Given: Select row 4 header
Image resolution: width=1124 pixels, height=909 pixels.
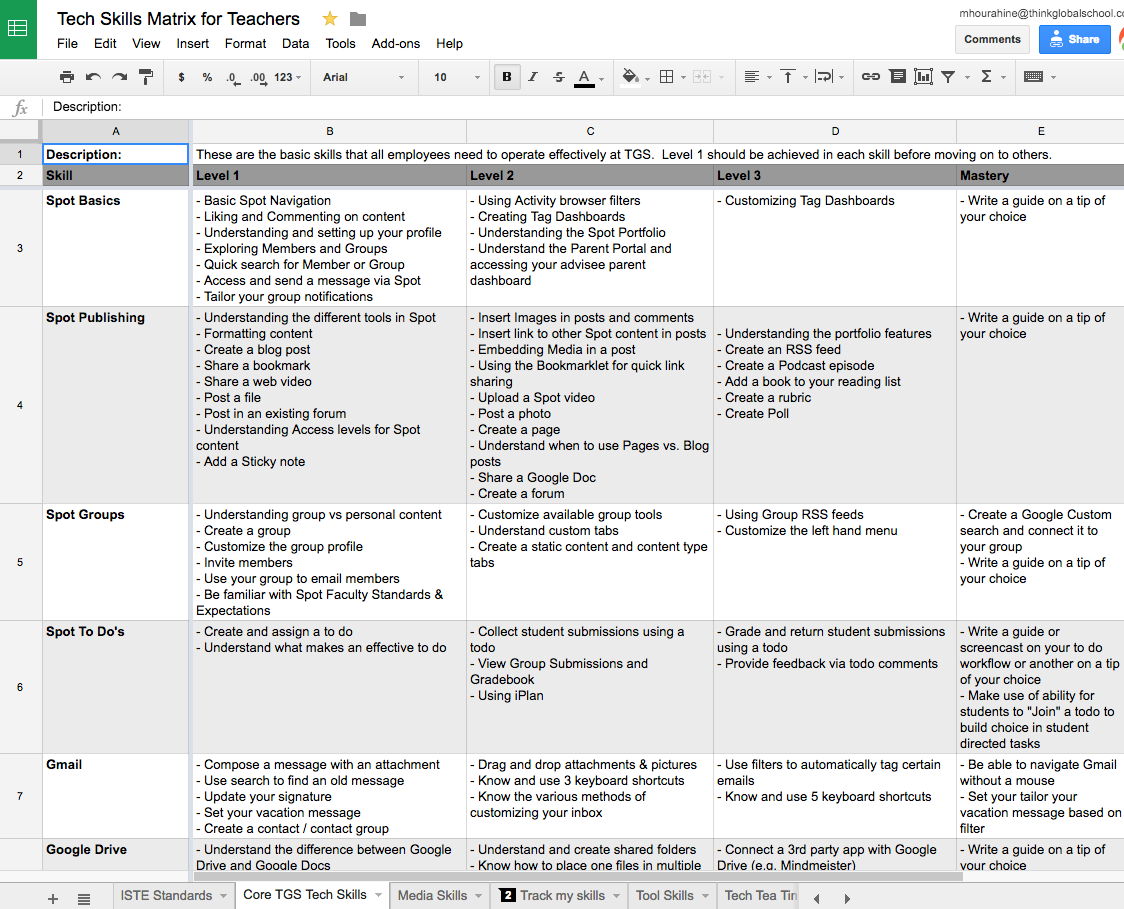Looking at the screenshot, I should tap(20, 405).
